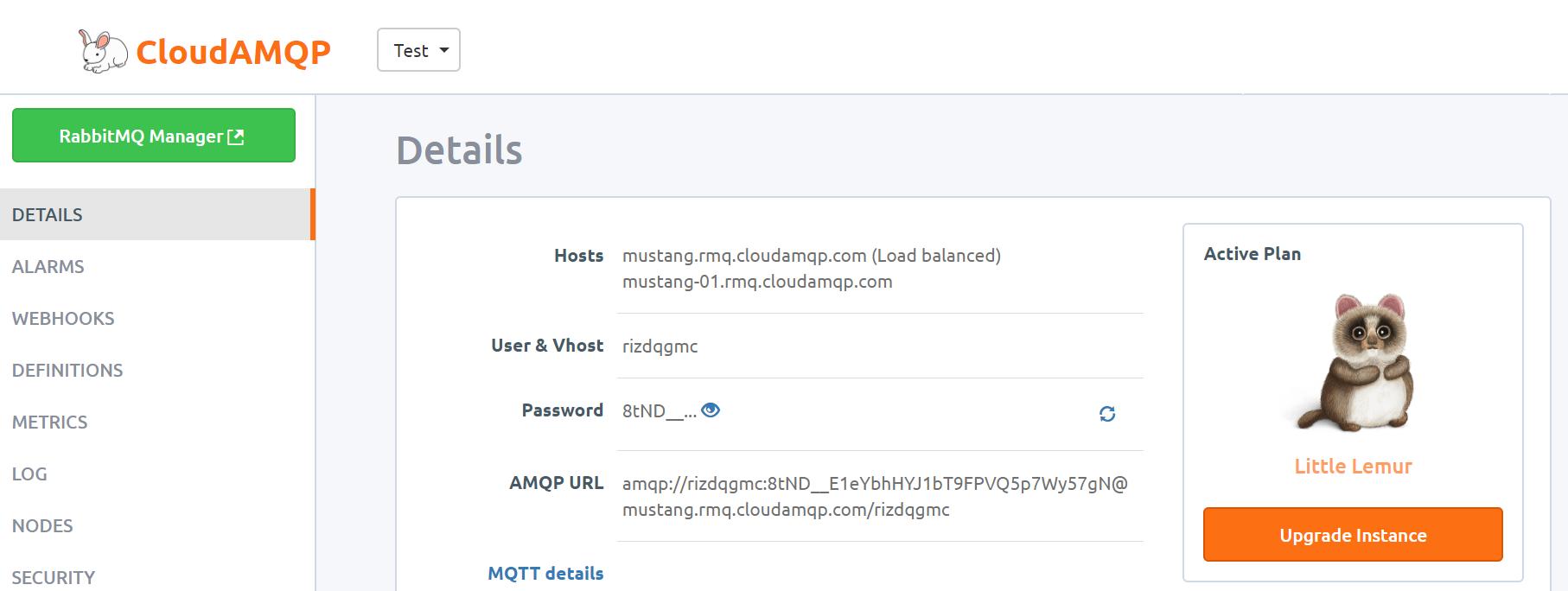Click the Details page heading

459,150
